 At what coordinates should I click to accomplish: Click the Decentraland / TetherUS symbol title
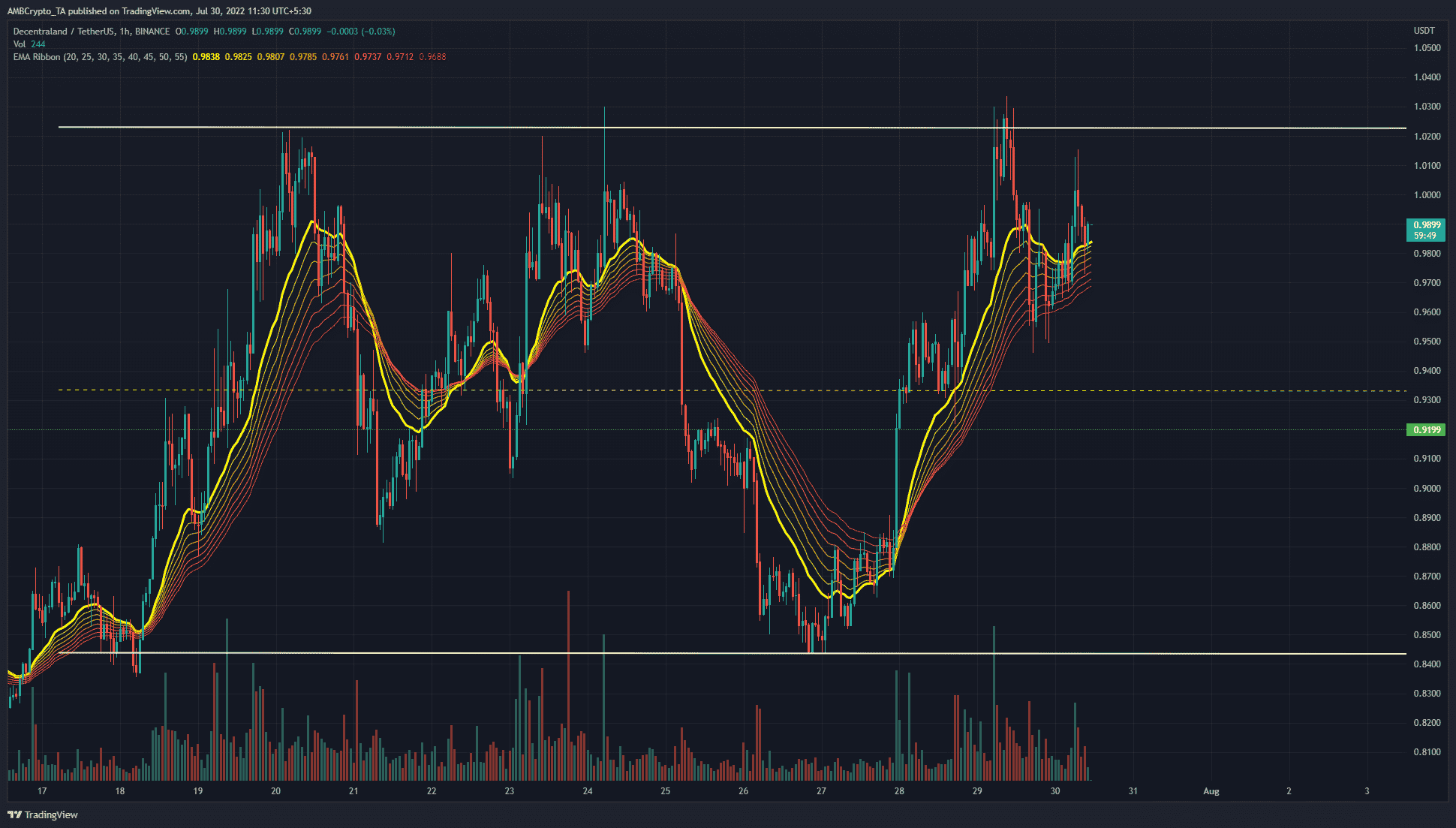[x=92, y=32]
